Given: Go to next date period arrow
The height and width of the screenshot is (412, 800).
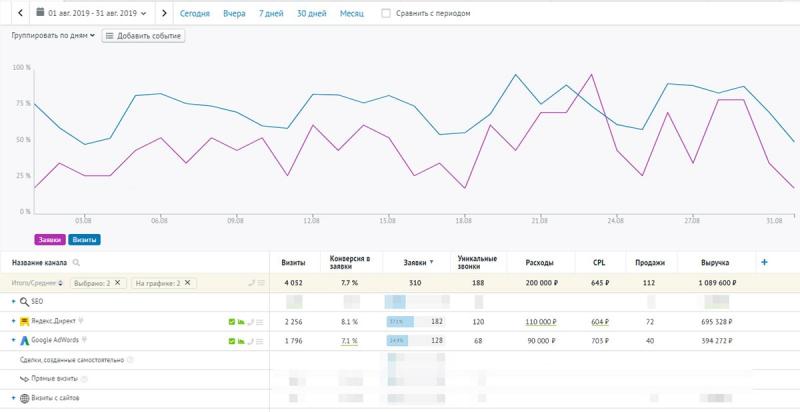Looking at the screenshot, I should pos(164,14).
